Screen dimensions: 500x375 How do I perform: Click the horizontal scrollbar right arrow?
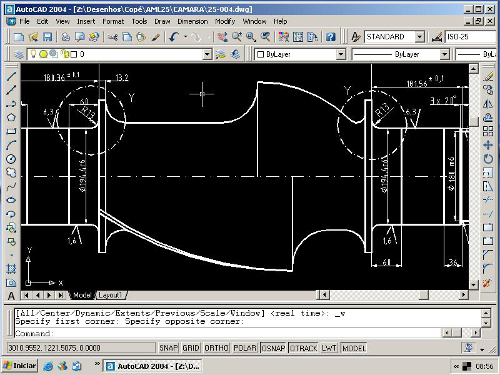point(464,295)
